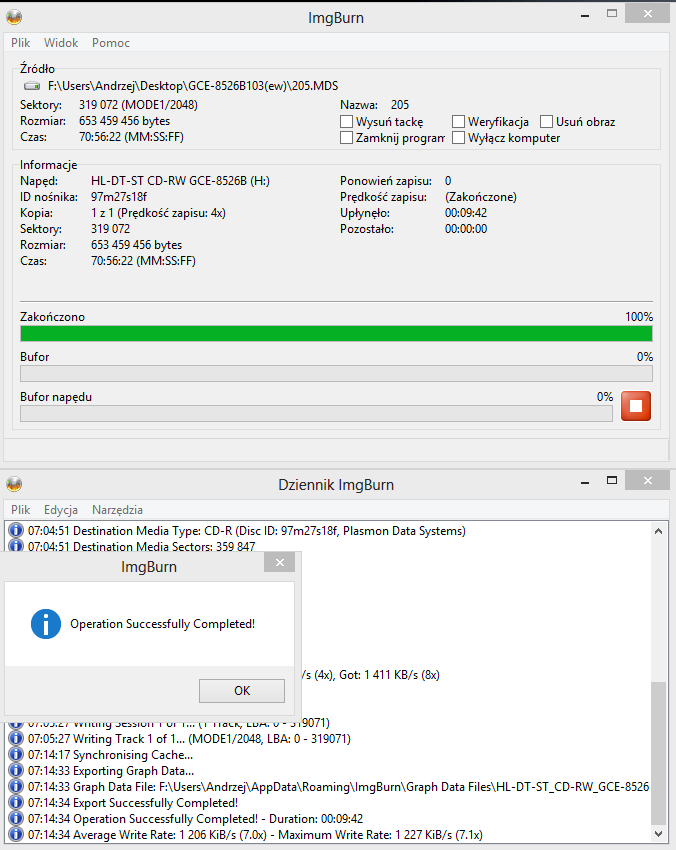Click the Dziennik ImgBurn window app icon
The image size is (676, 850).
pos(14,484)
